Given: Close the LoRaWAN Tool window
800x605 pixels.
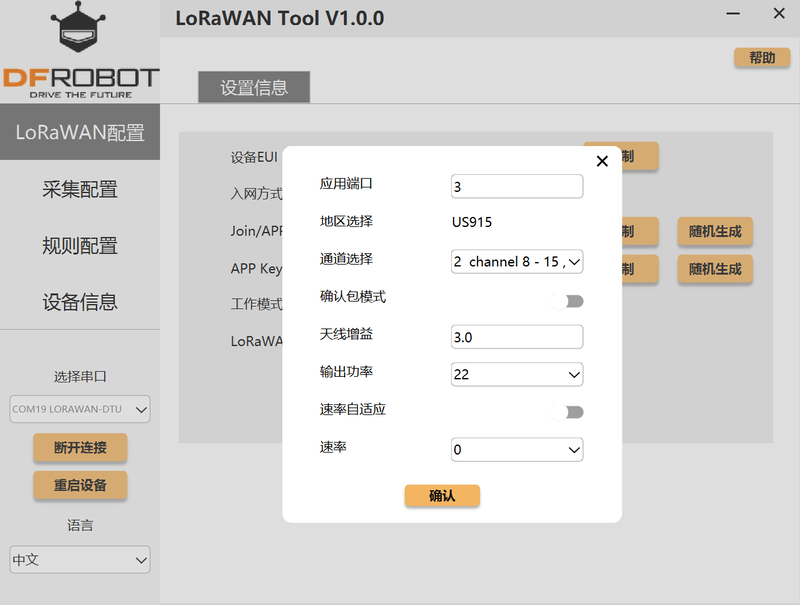Looking at the screenshot, I should point(779,14).
